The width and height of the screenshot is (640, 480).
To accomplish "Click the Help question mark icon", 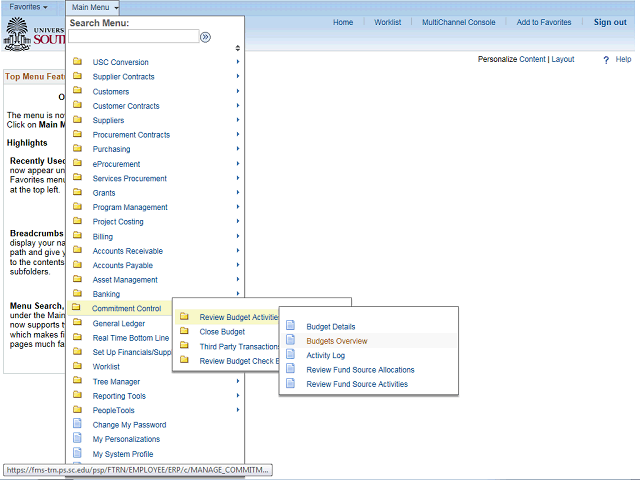I will point(606,60).
